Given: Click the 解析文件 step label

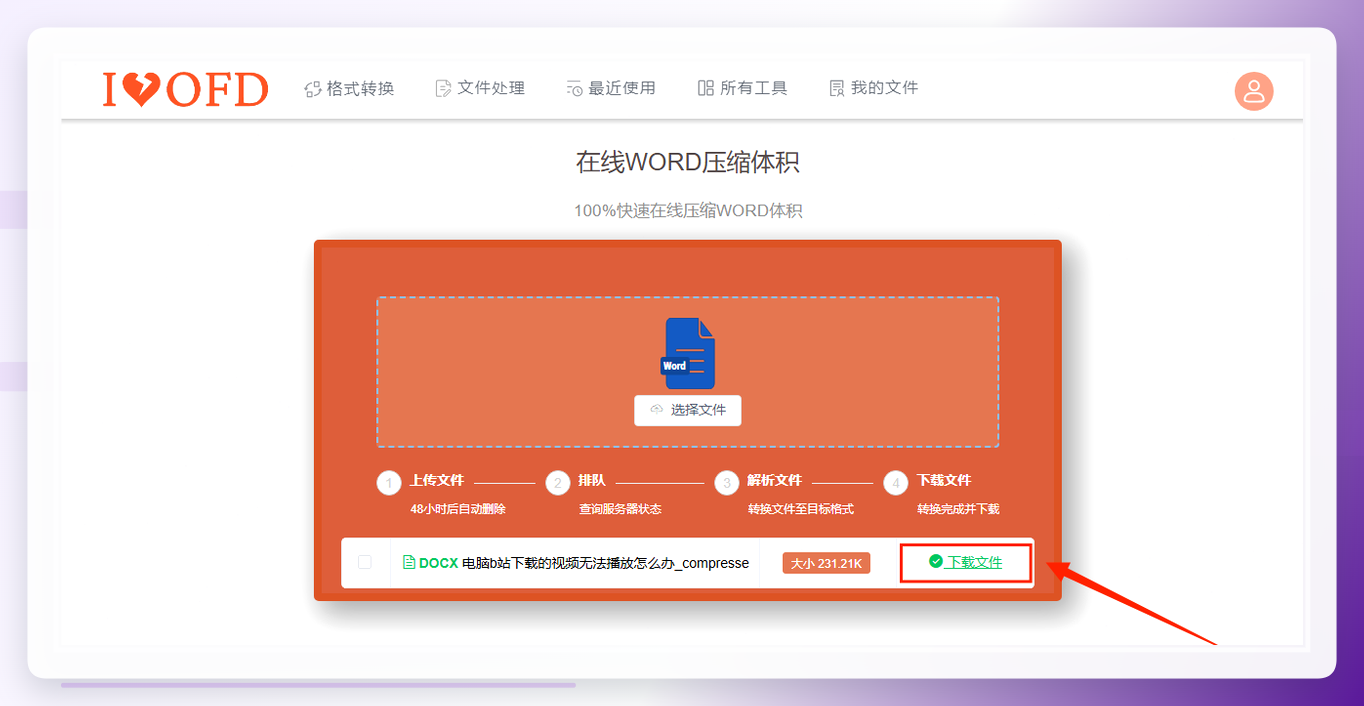Looking at the screenshot, I should point(775,480).
